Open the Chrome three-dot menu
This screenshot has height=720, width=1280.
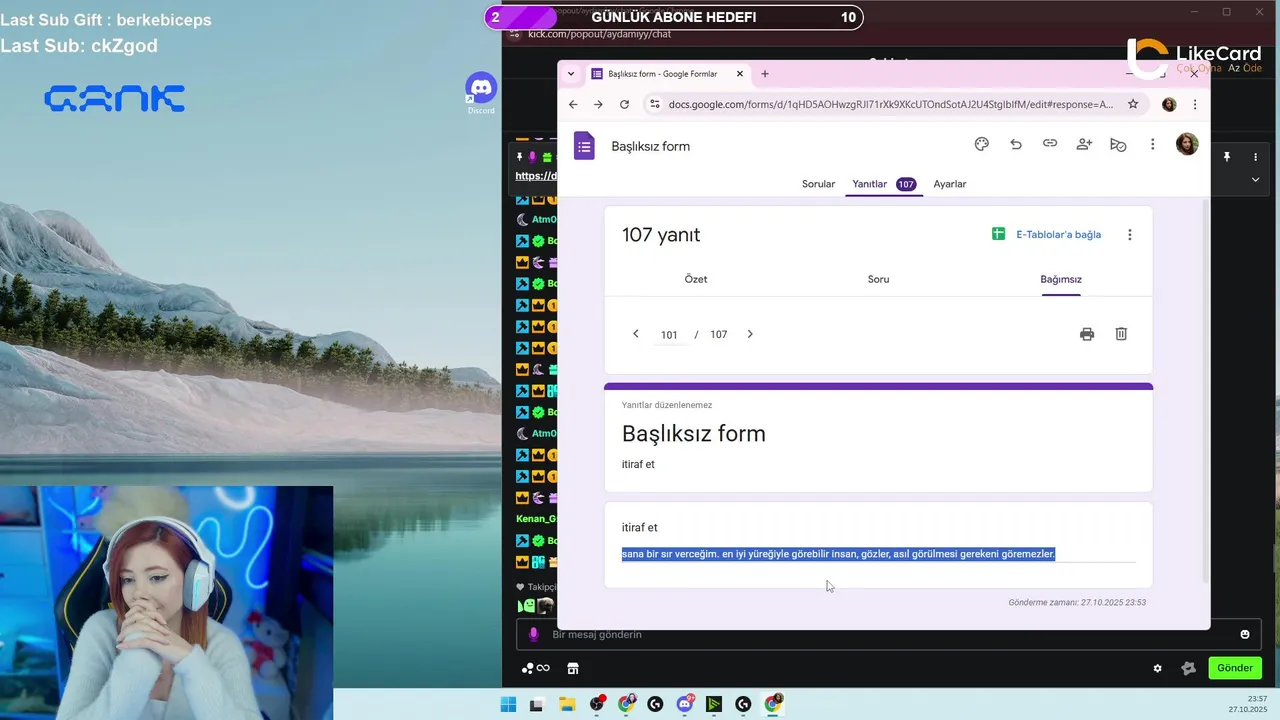coord(1195,104)
